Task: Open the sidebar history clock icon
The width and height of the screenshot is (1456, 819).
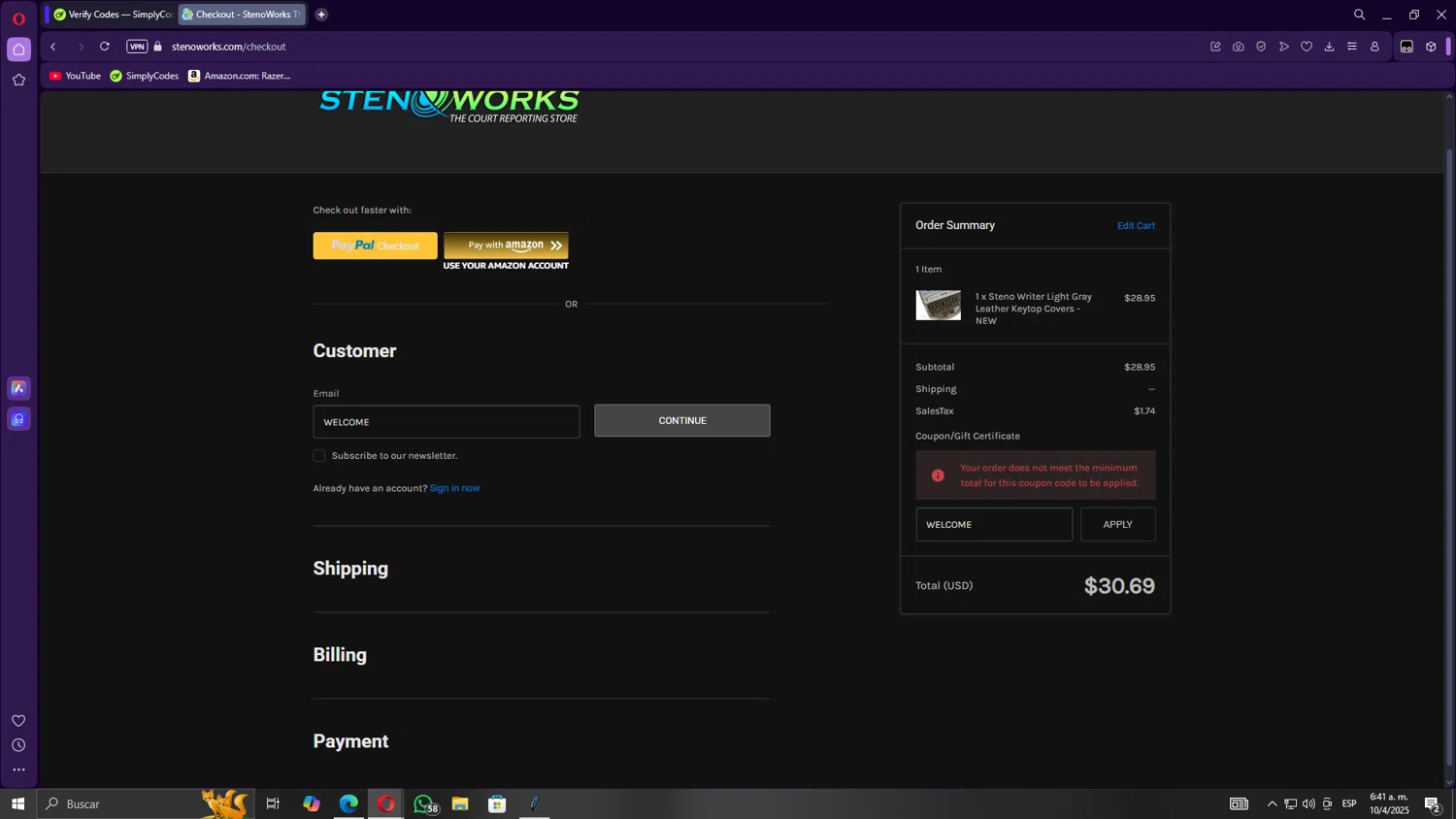Action: pyautogui.click(x=18, y=745)
